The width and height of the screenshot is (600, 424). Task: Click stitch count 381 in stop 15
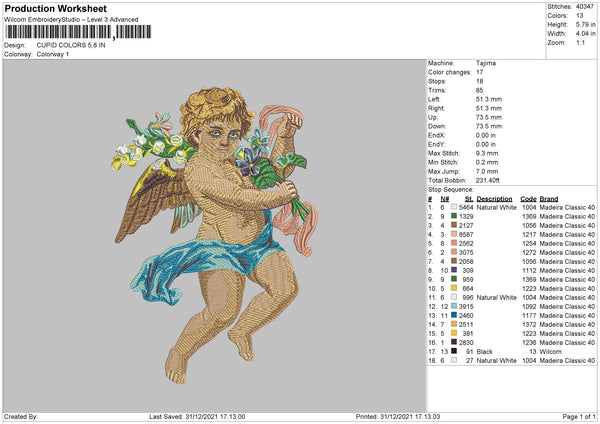[x=468, y=334]
